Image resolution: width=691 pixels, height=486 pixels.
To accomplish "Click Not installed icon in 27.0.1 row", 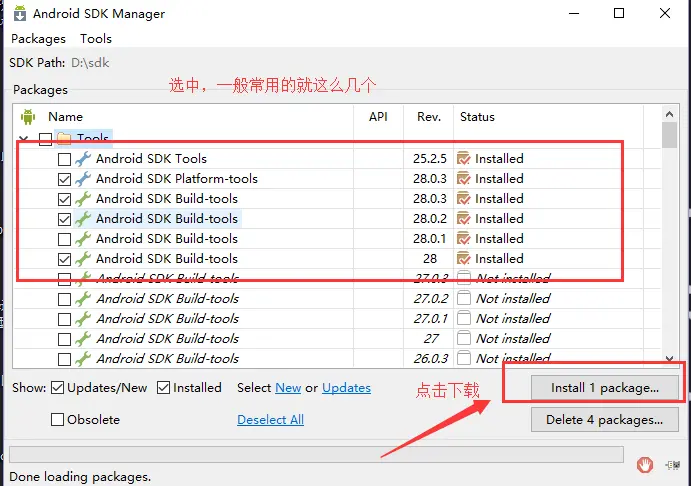I will [x=464, y=318].
